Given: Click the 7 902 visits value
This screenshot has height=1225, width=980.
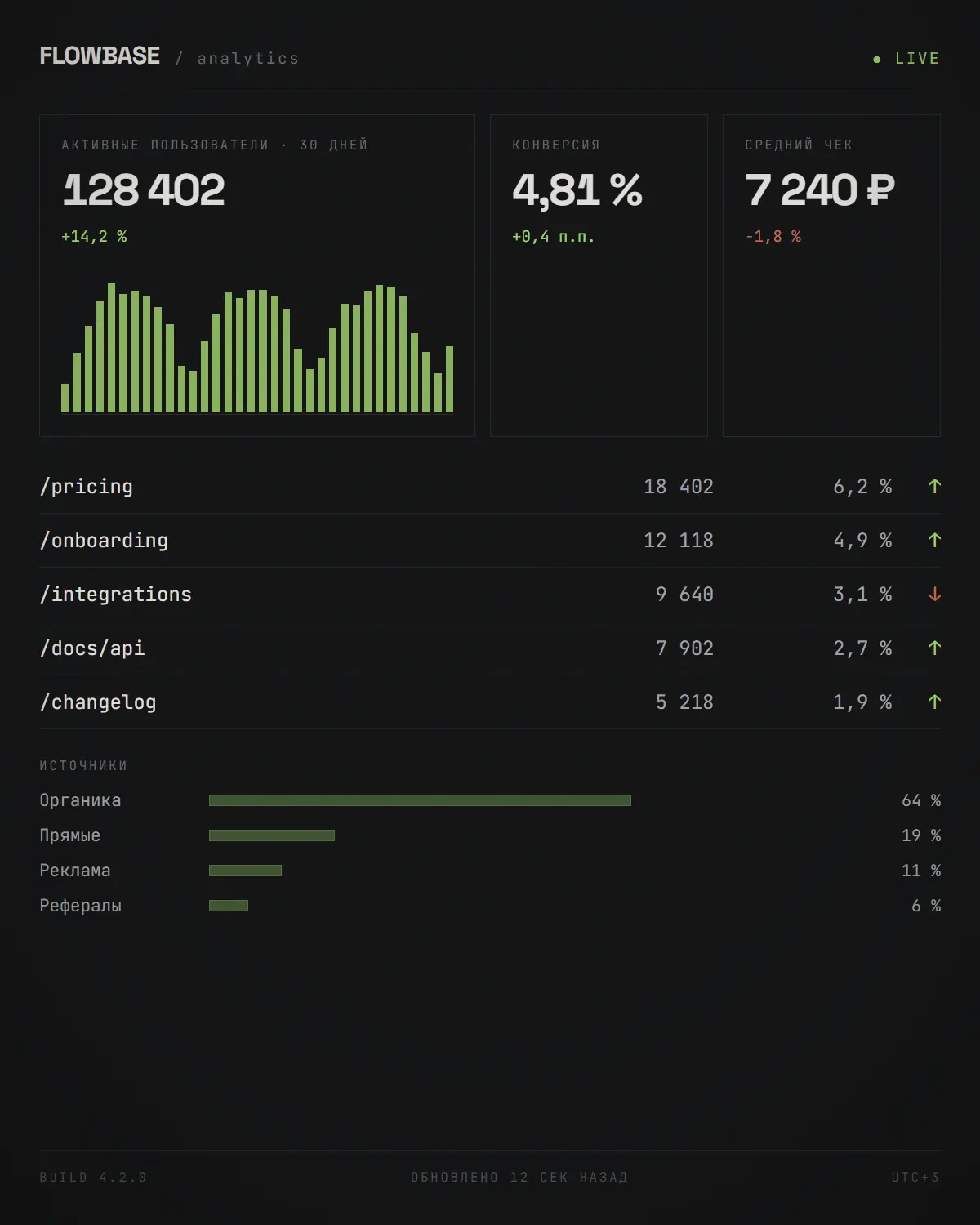Looking at the screenshot, I should pos(684,648).
